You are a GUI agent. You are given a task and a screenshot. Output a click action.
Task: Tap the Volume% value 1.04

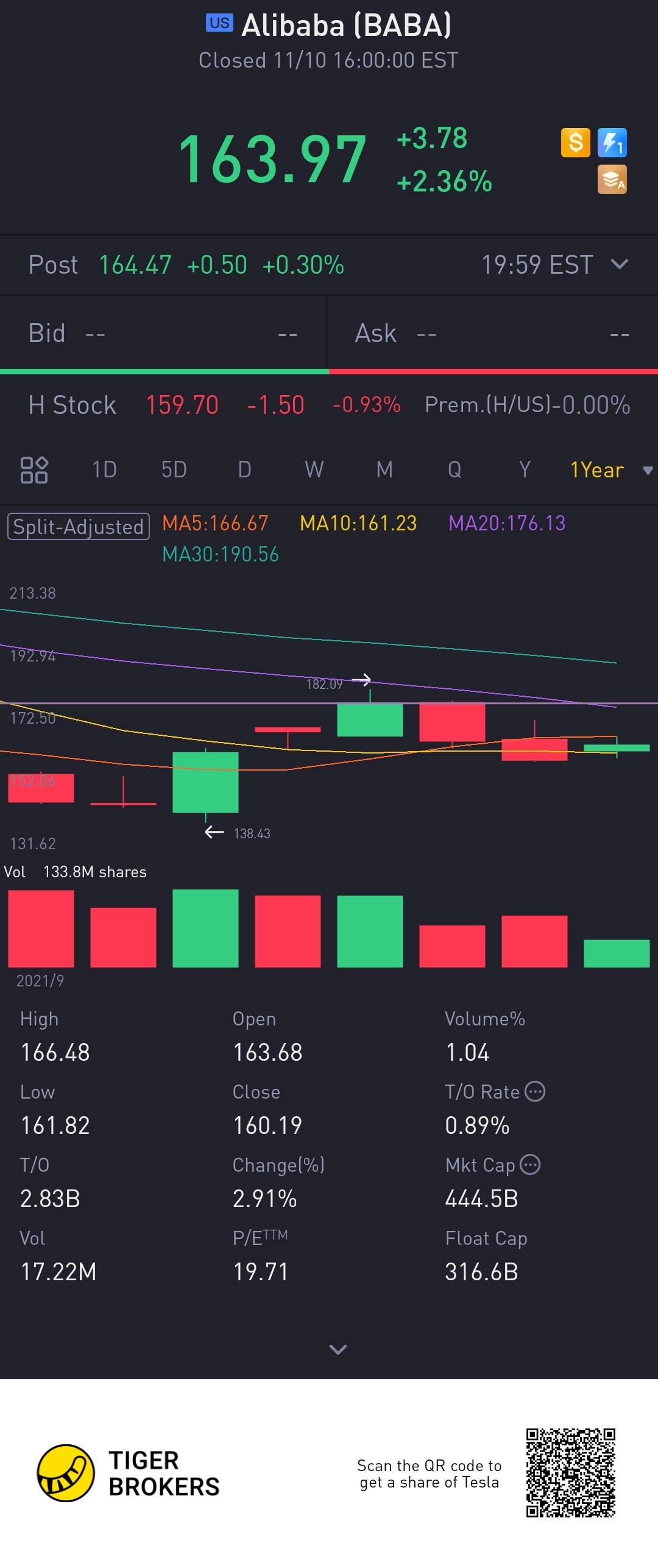[468, 1052]
